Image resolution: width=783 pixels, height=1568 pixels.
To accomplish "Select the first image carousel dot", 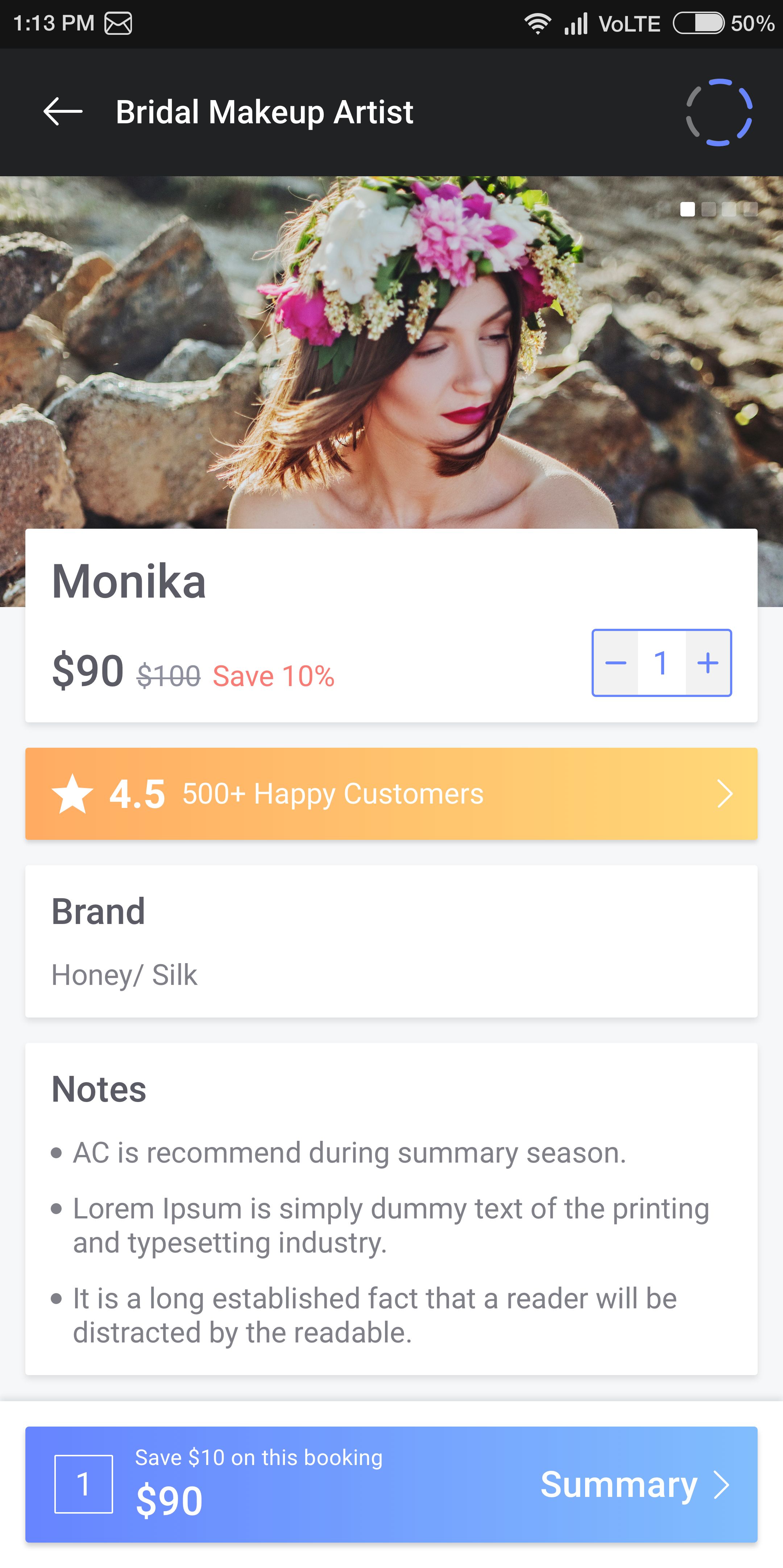I will coord(688,209).
